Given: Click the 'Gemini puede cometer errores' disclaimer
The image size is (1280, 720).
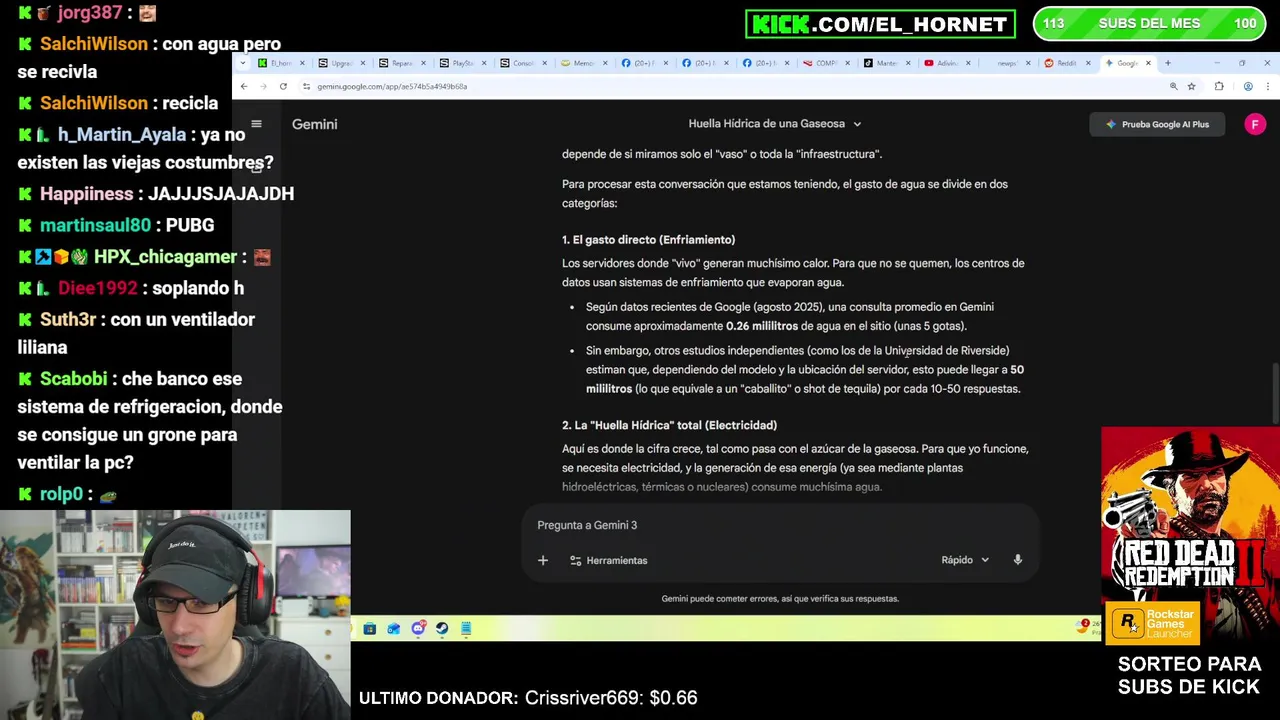Looking at the screenshot, I should point(780,599).
